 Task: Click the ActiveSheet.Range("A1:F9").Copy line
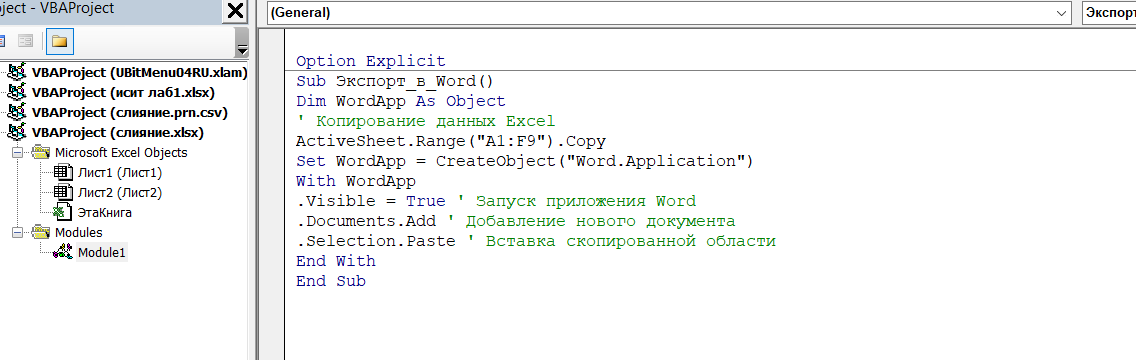point(451,141)
